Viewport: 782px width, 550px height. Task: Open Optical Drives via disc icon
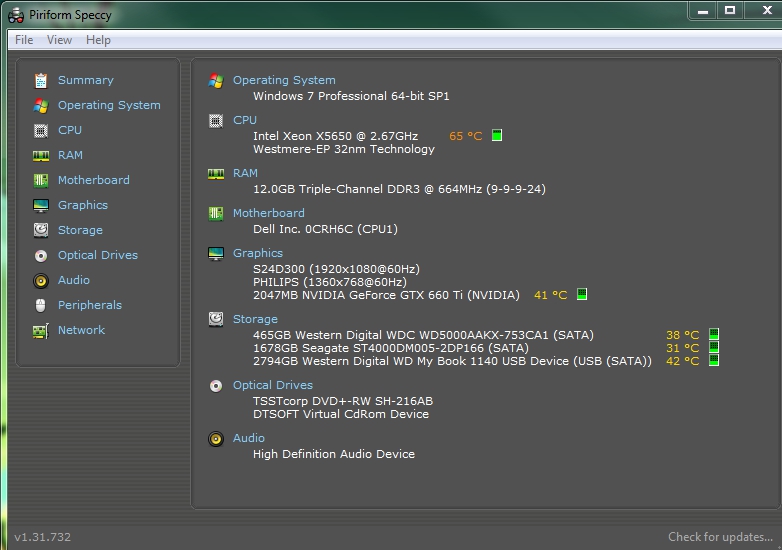41,255
